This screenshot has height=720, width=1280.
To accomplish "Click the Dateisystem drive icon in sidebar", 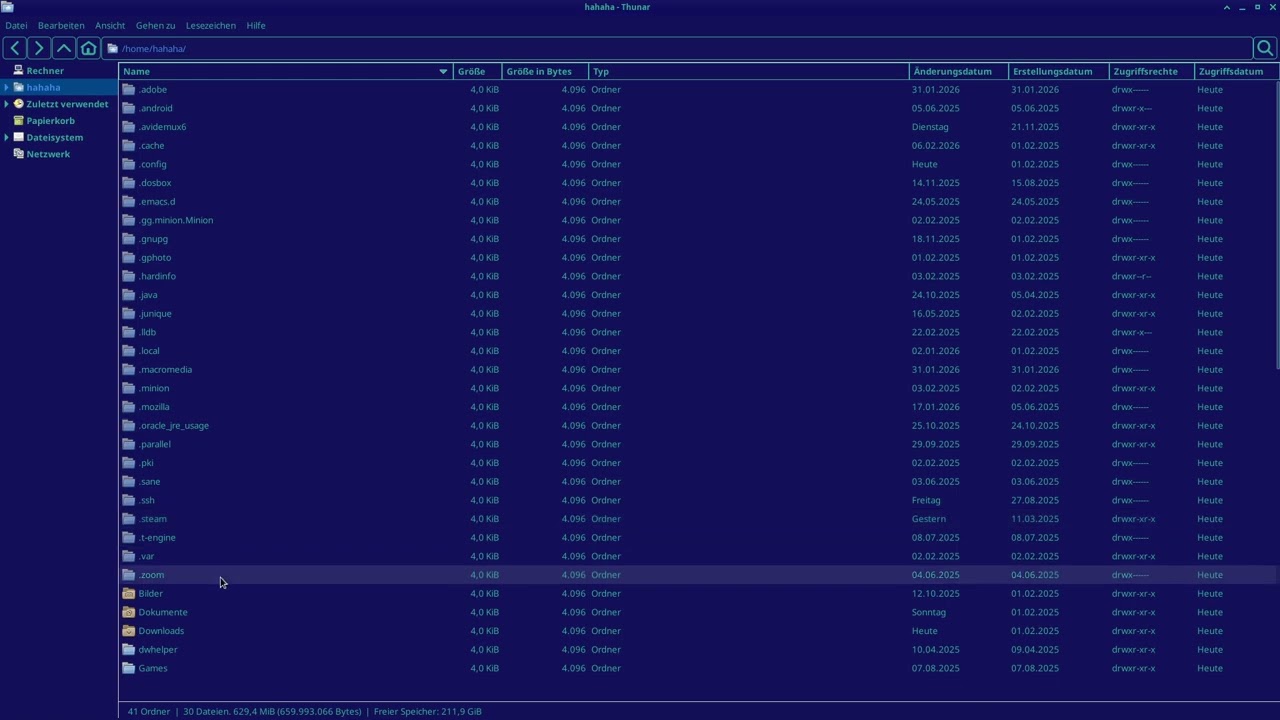I will coord(18,137).
